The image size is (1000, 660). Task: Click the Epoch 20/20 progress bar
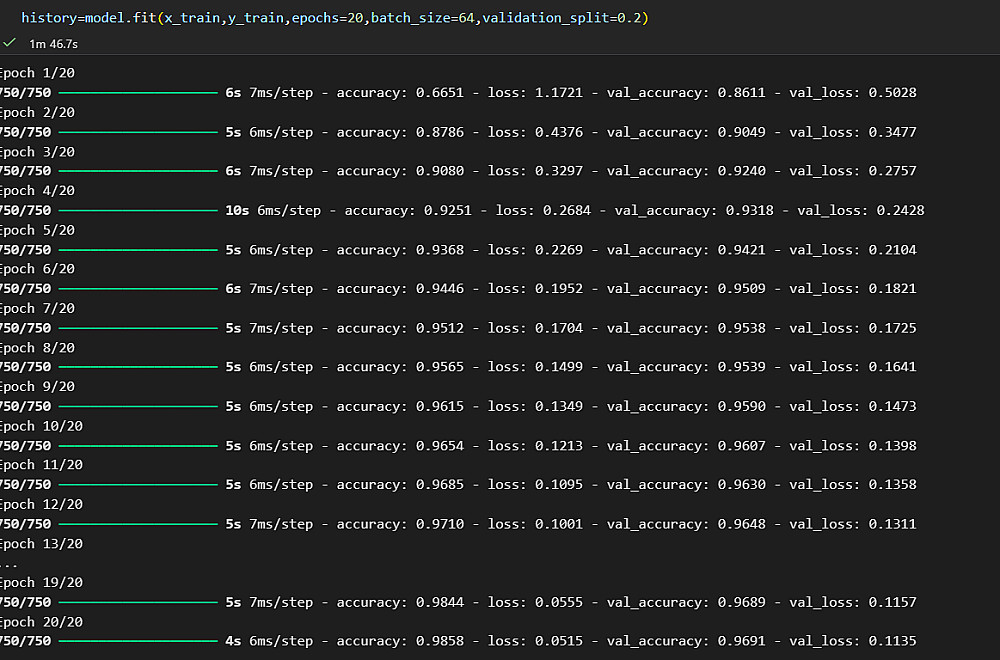(138, 642)
